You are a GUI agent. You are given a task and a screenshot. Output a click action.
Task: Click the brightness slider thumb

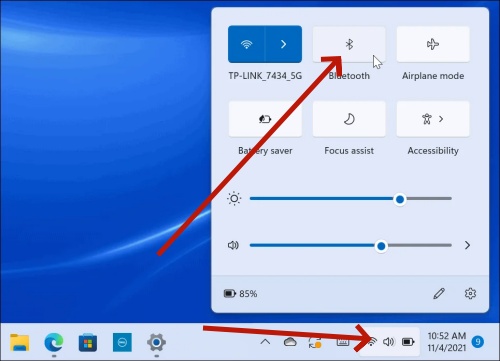point(400,199)
